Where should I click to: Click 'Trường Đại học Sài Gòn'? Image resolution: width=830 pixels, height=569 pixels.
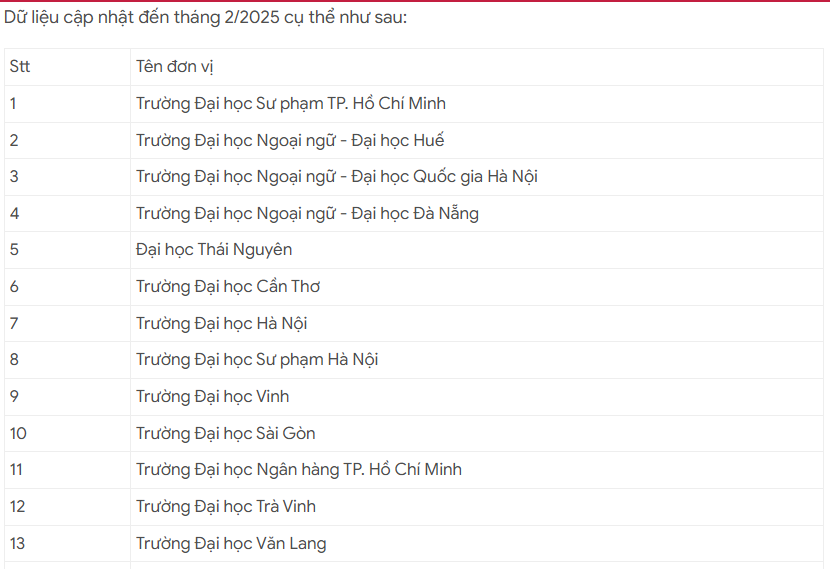(226, 433)
